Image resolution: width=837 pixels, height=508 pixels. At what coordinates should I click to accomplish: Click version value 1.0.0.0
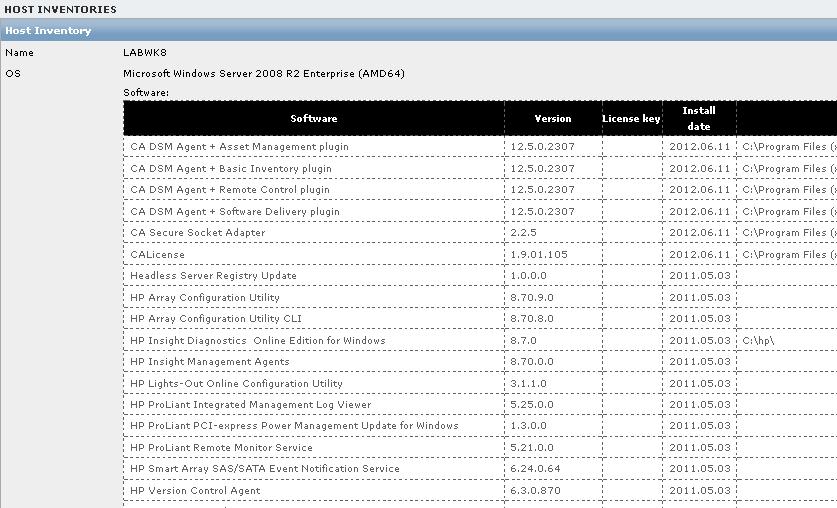pyautogui.click(x=528, y=276)
